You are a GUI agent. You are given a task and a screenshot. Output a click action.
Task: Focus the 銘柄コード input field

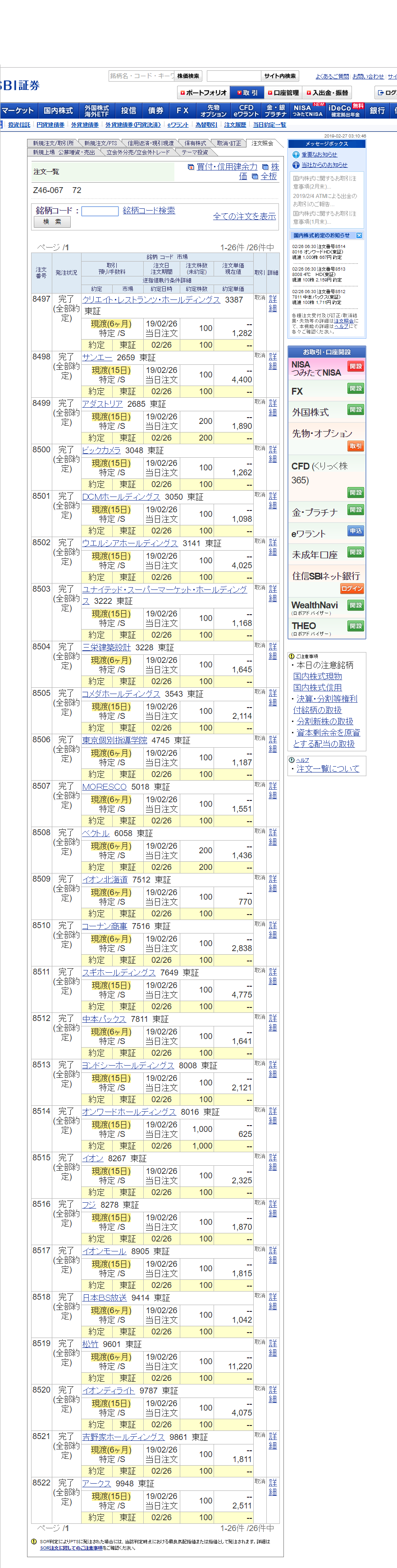click(x=100, y=211)
